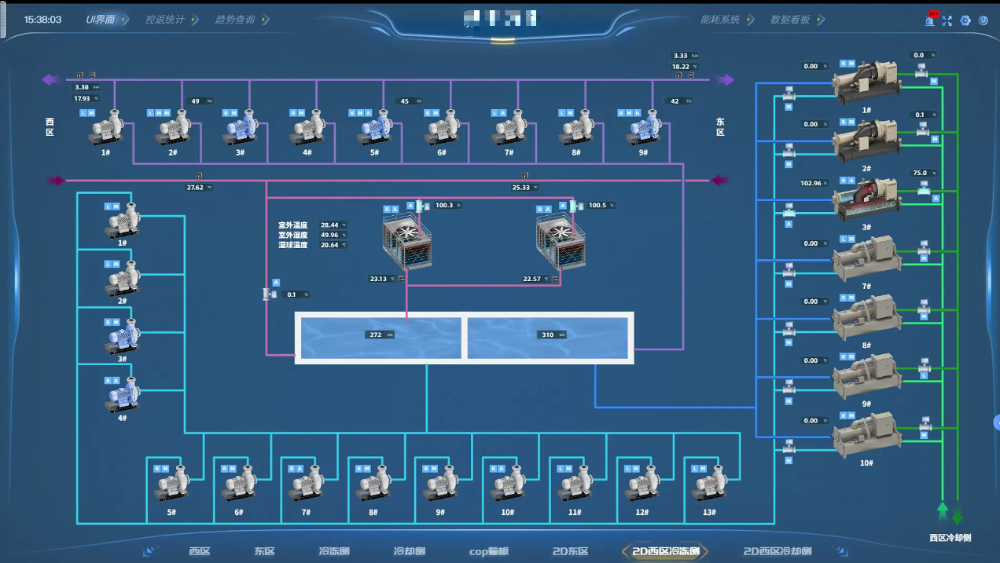
Task: Select top-row chilled pump 1#
Action: pos(107,129)
